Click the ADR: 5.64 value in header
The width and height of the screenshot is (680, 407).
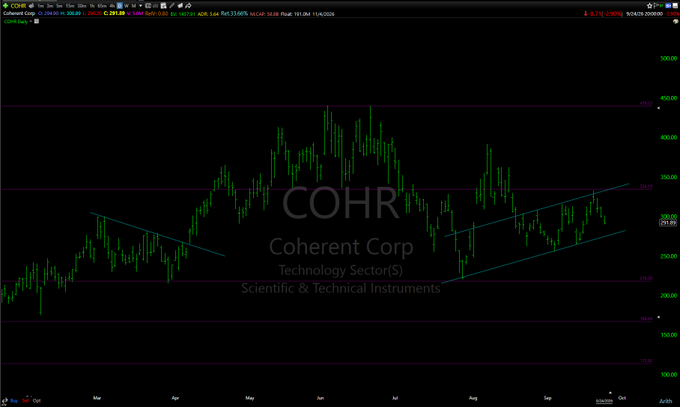(208, 14)
